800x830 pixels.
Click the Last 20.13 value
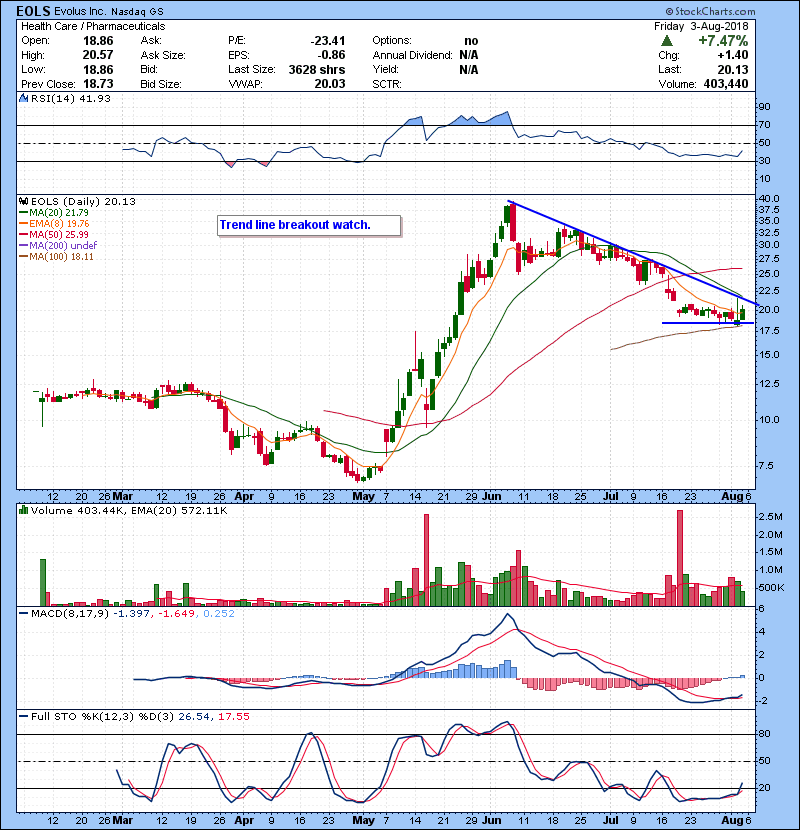(733, 69)
